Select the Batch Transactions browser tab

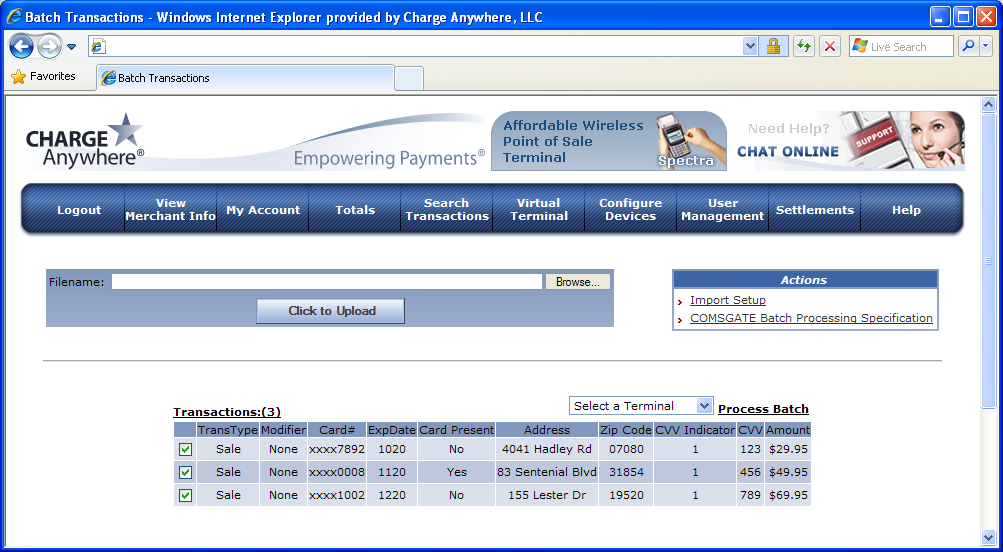(x=245, y=78)
